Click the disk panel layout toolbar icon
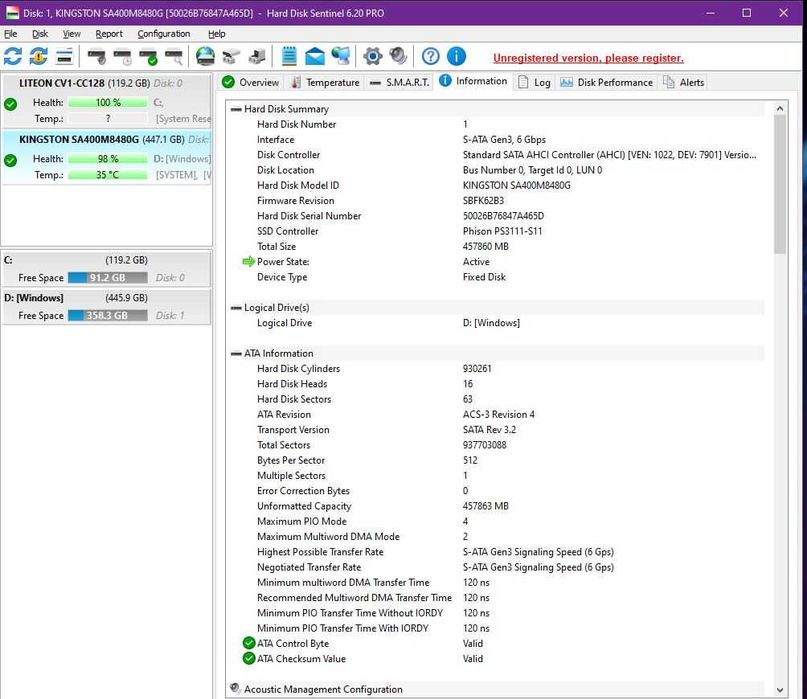 coord(64,56)
